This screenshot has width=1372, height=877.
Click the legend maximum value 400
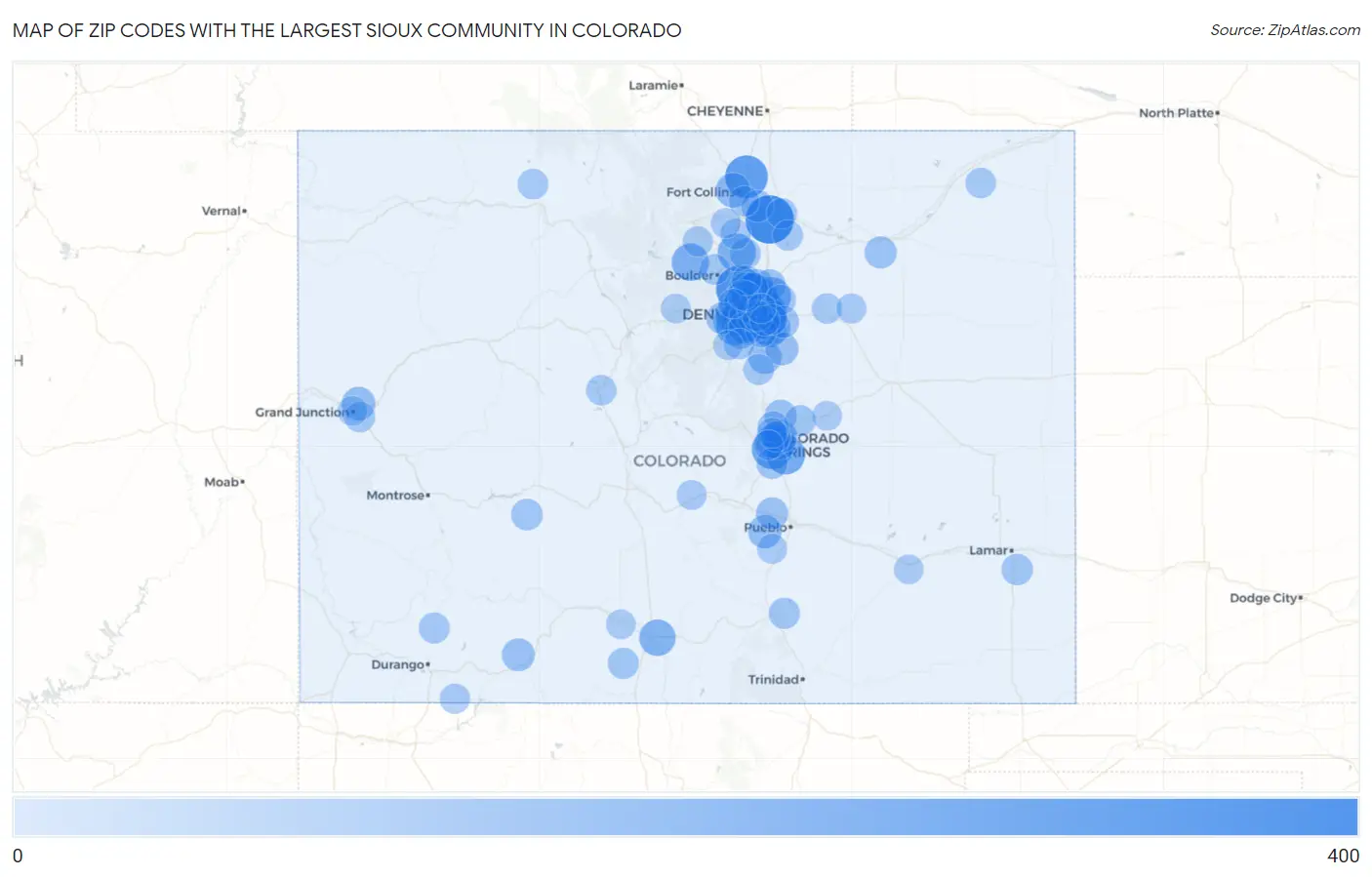point(1343,856)
